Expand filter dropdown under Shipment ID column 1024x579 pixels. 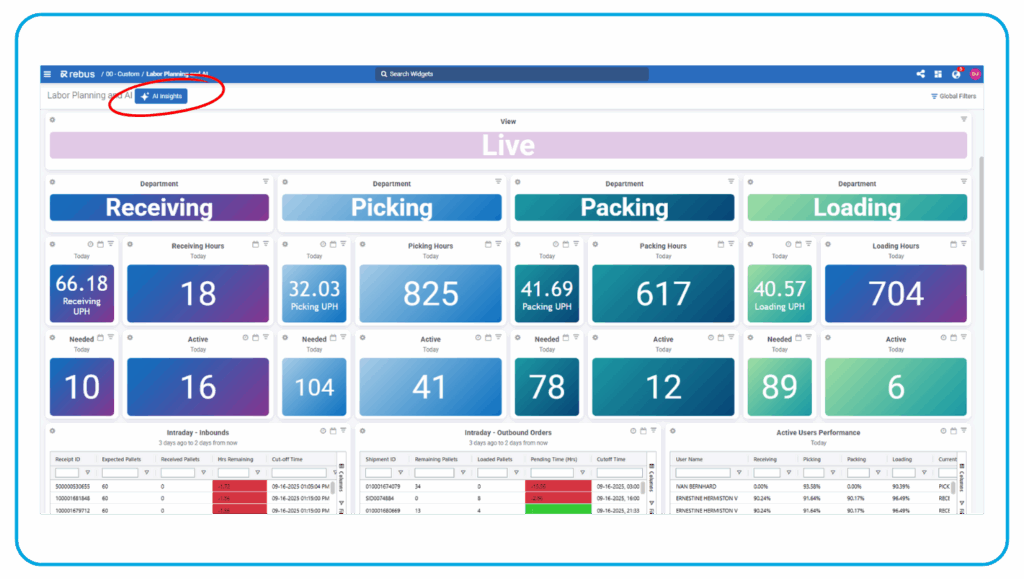coord(400,473)
